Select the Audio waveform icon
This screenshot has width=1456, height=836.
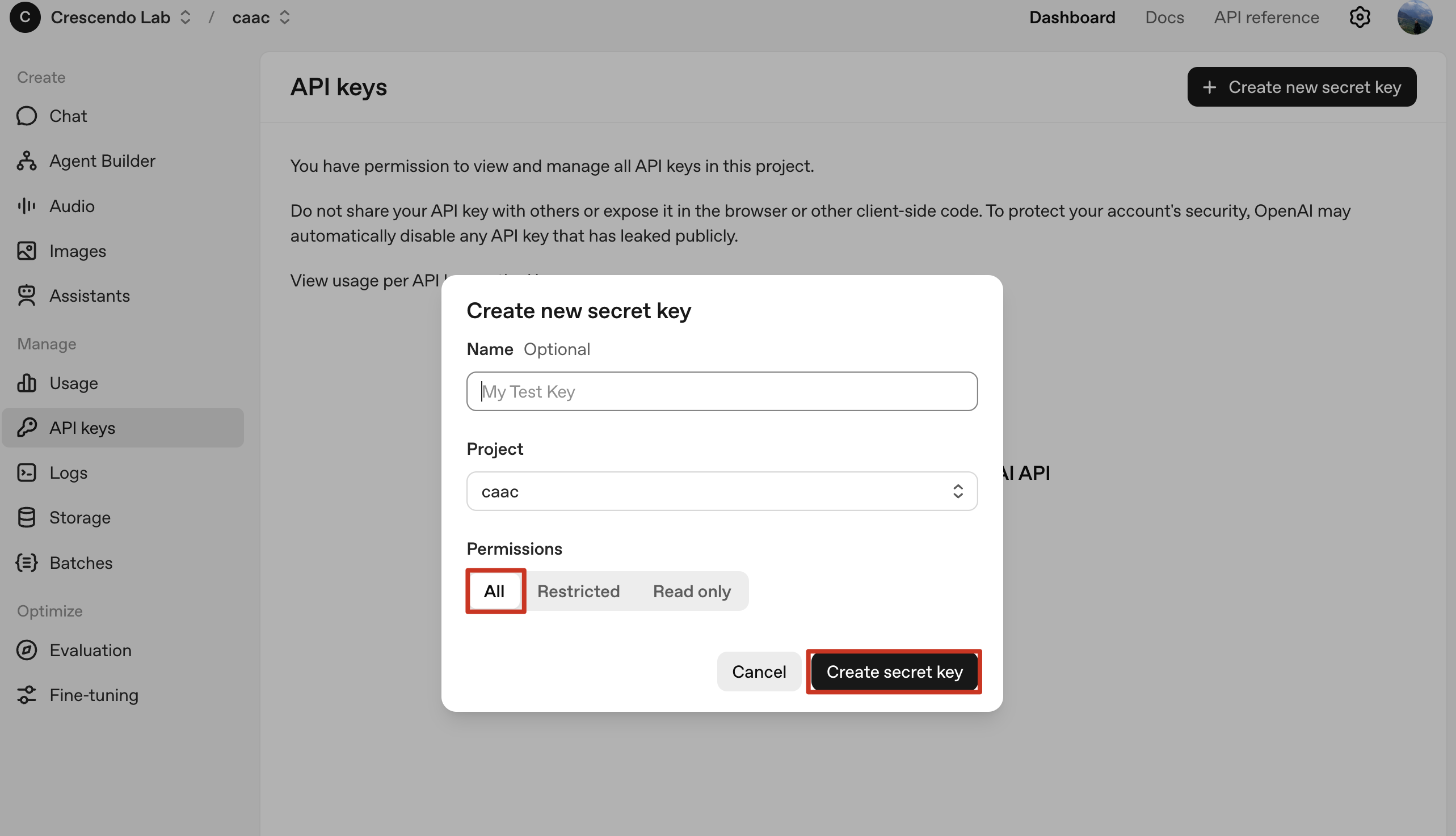click(x=27, y=205)
